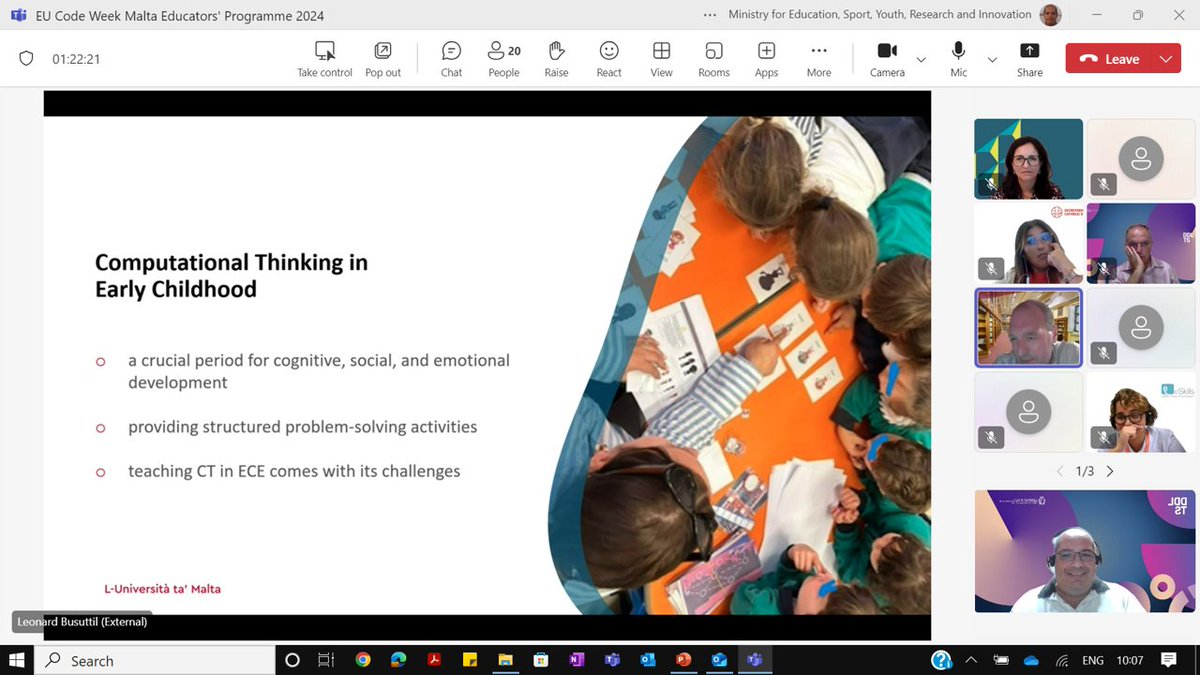Browse meeting Apps
The image size is (1200, 675).
(x=766, y=58)
